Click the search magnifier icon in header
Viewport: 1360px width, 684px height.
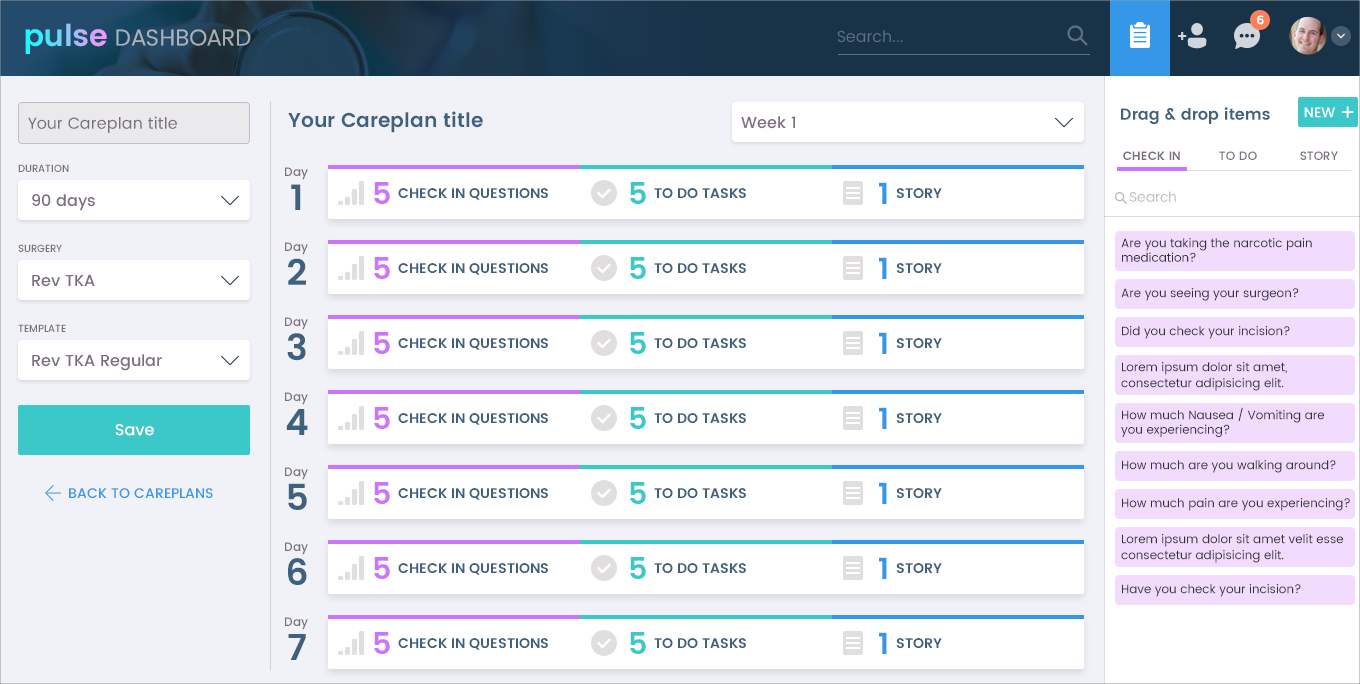[1077, 36]
